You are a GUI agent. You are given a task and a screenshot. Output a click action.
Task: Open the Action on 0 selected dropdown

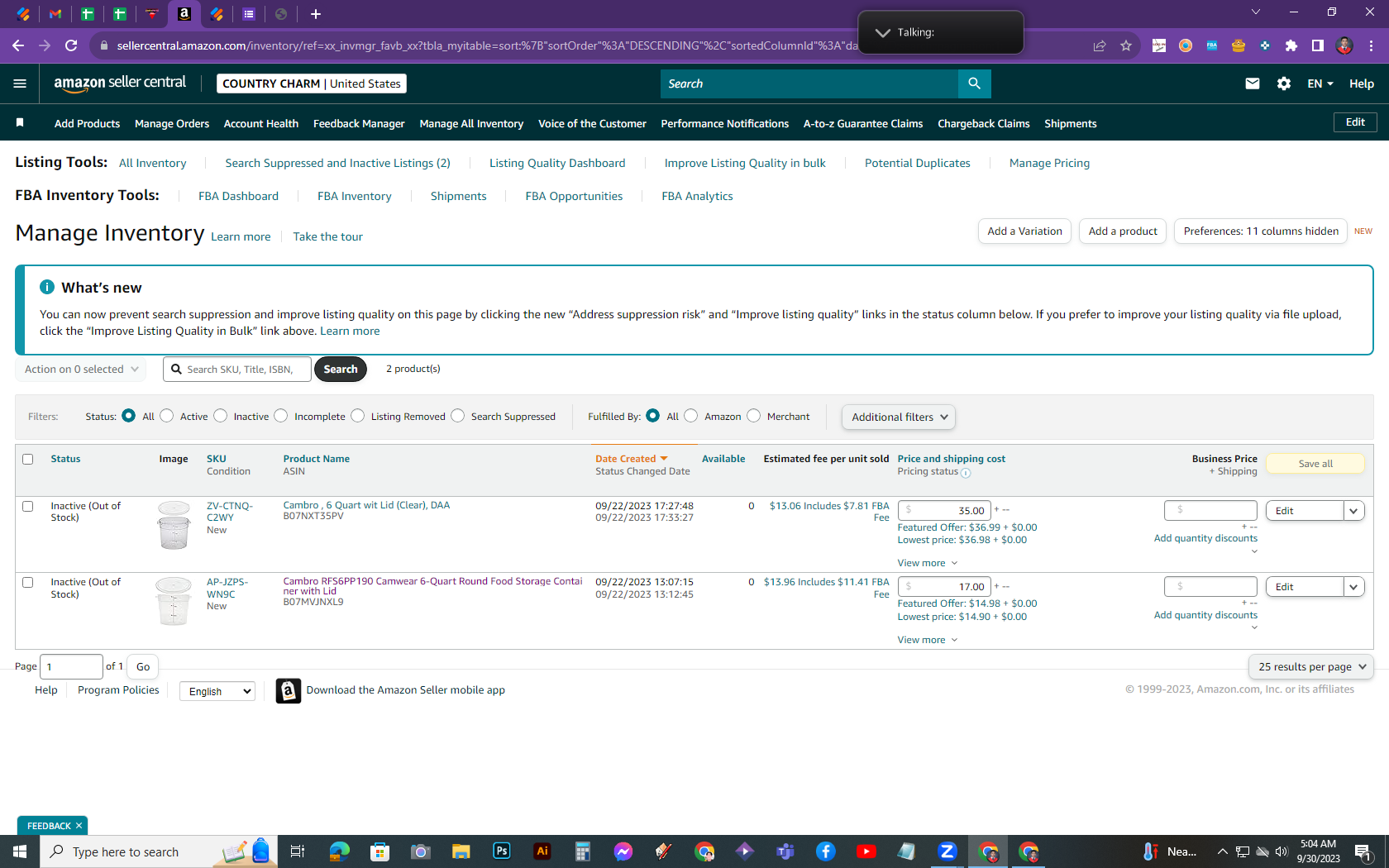click(x=81, y=370)
